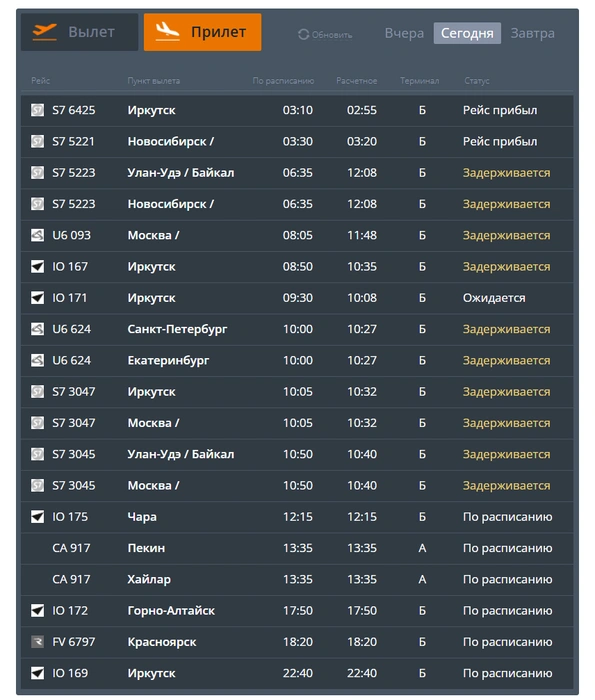Select the Сегодня day filter

pos(467,33)
